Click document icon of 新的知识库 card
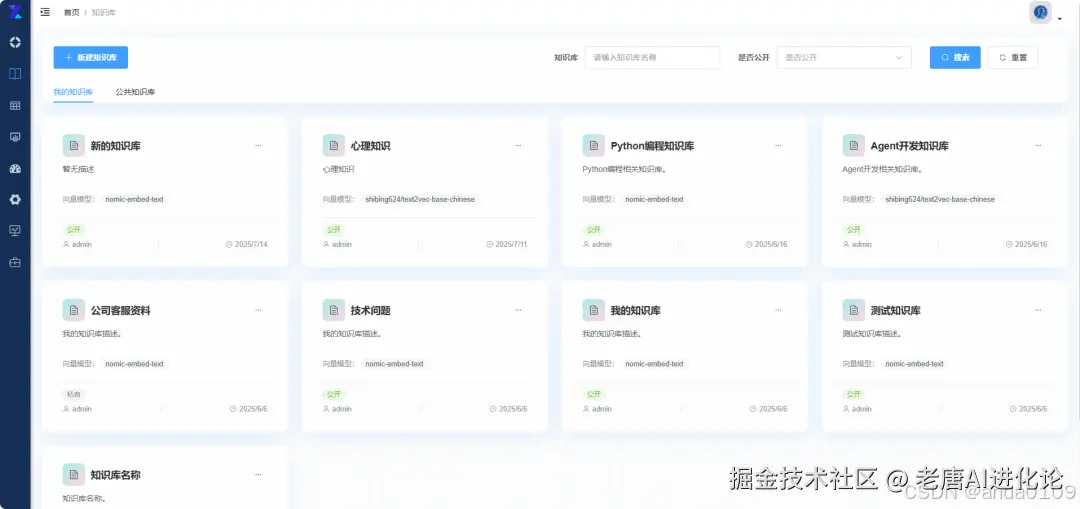The image size is (1080, 509). (74, 145)
